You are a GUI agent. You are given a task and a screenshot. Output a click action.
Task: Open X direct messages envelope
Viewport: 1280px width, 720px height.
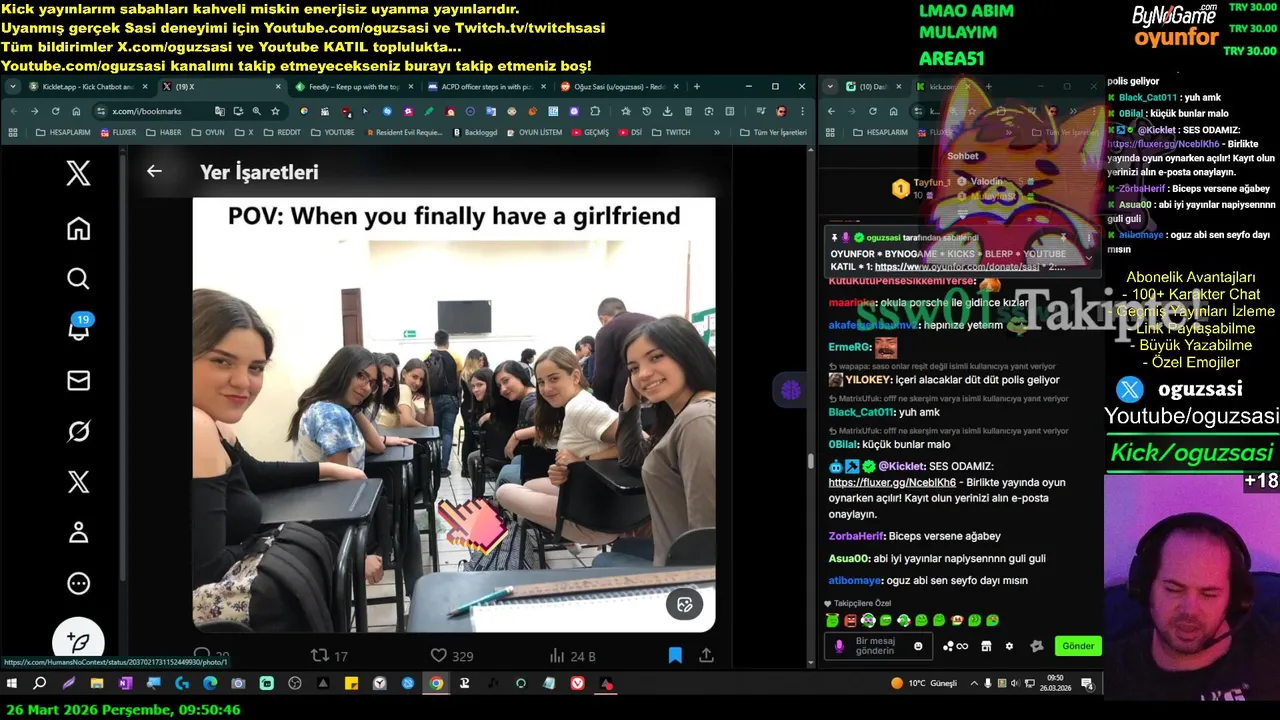pyautogui.click(x=78, y=380)
